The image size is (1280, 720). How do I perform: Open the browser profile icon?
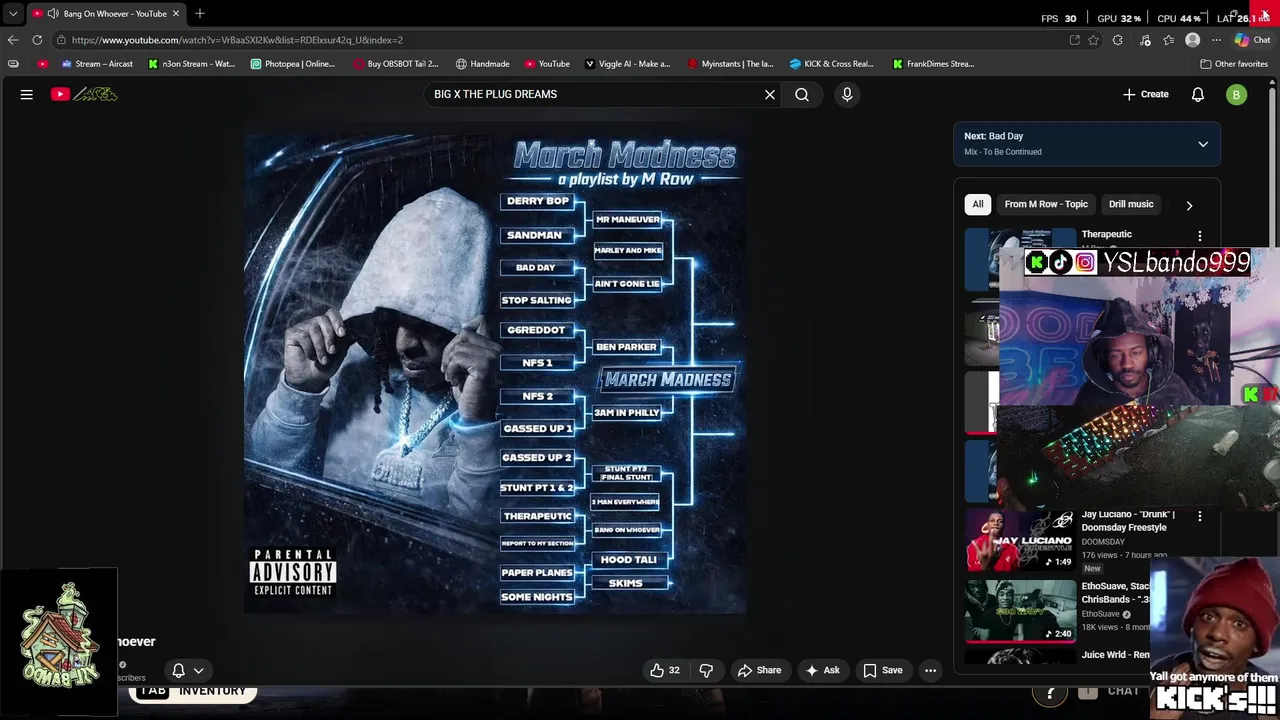pyautogui.click(x=1192, y=40)
